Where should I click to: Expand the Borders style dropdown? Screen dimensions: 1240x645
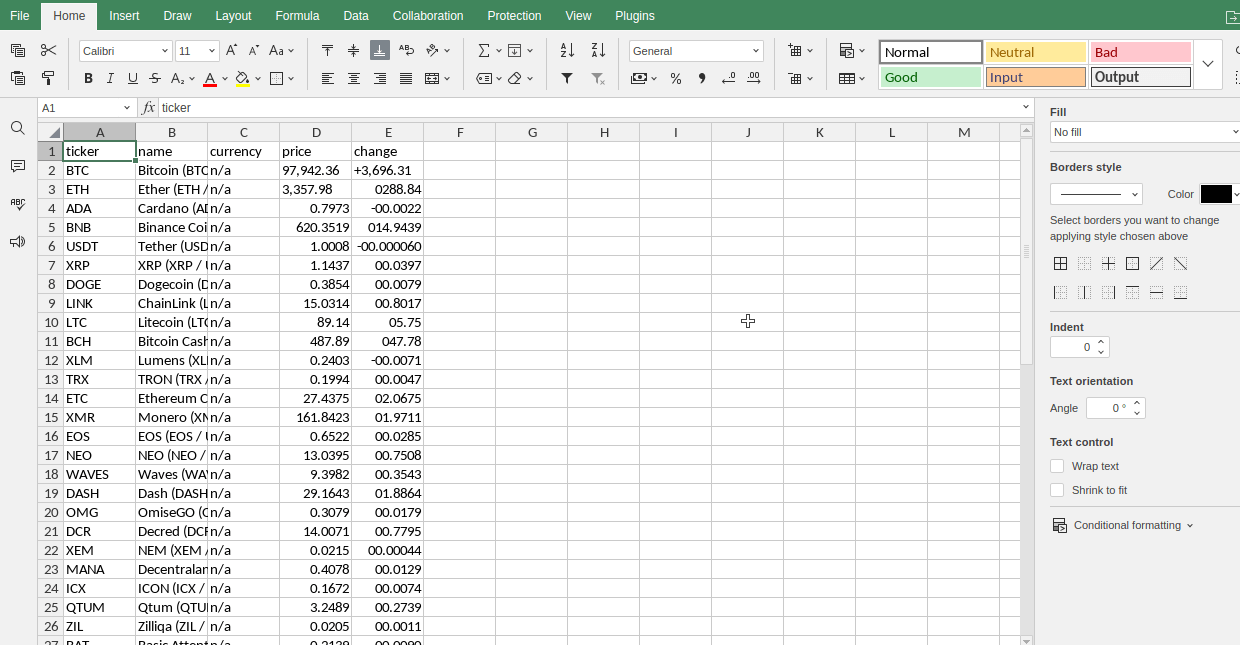pos(1096,193)
